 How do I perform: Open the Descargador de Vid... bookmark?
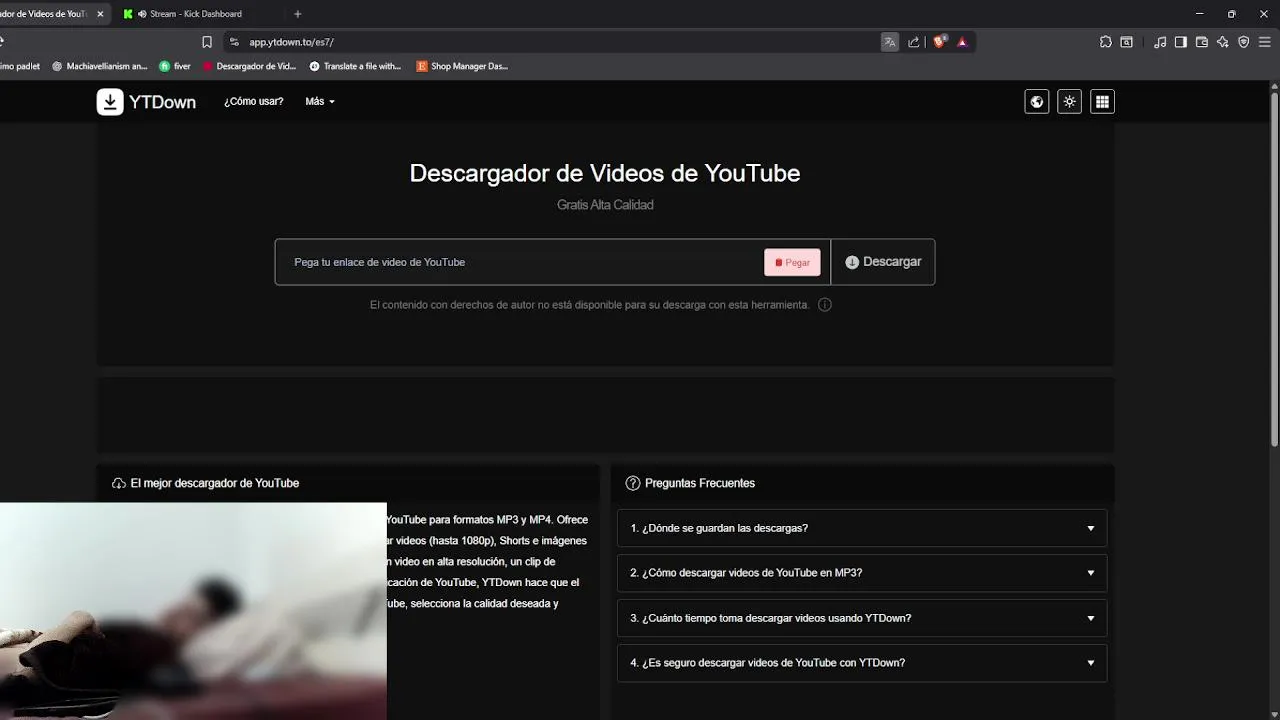tap(250, 66)
